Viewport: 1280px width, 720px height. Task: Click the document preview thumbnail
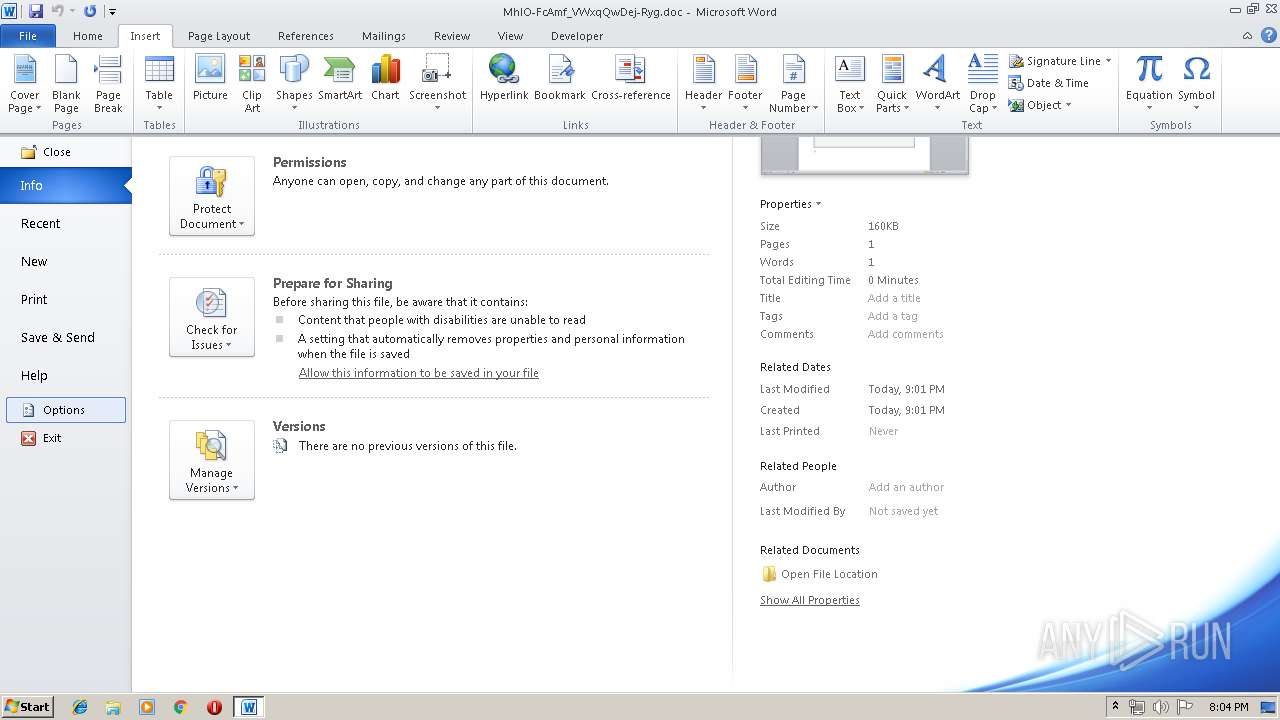click(x=864, y=156)
